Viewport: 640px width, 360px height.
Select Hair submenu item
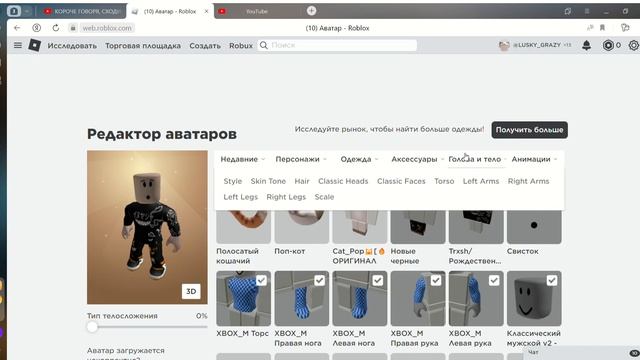[302, 181]
